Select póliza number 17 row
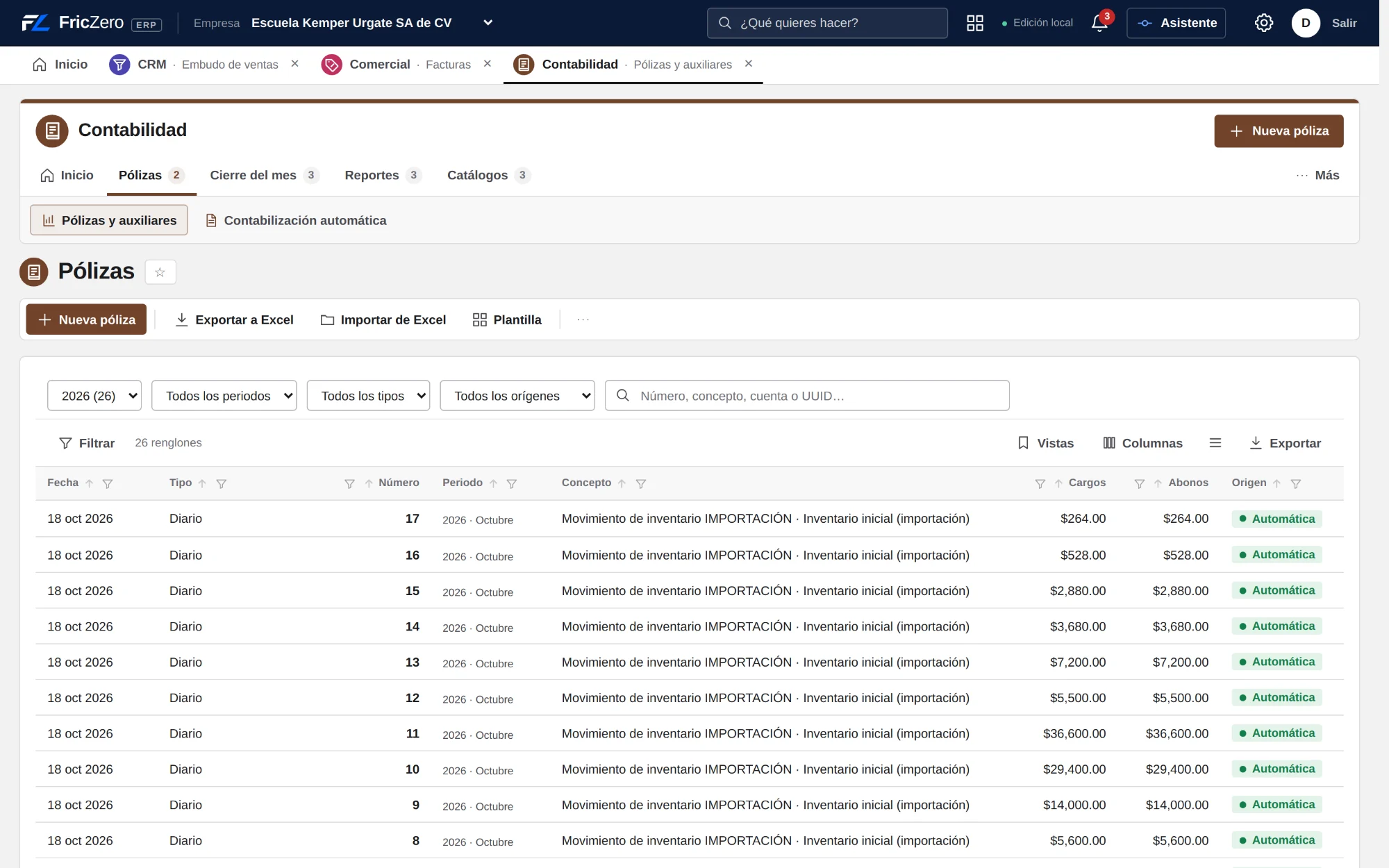This screenshot has width=1389, height=868. click(690, 519)
